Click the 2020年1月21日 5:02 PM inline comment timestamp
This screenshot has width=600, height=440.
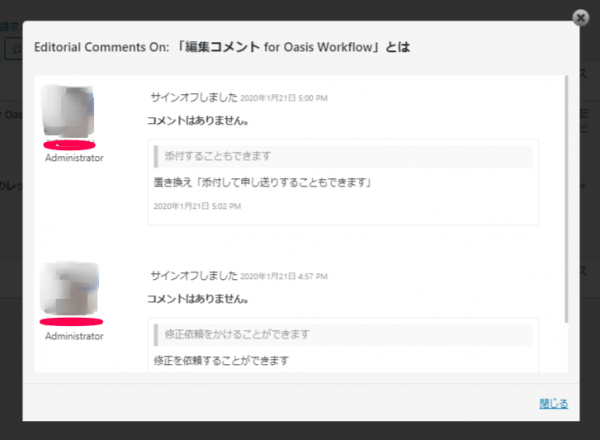(197, 206)
